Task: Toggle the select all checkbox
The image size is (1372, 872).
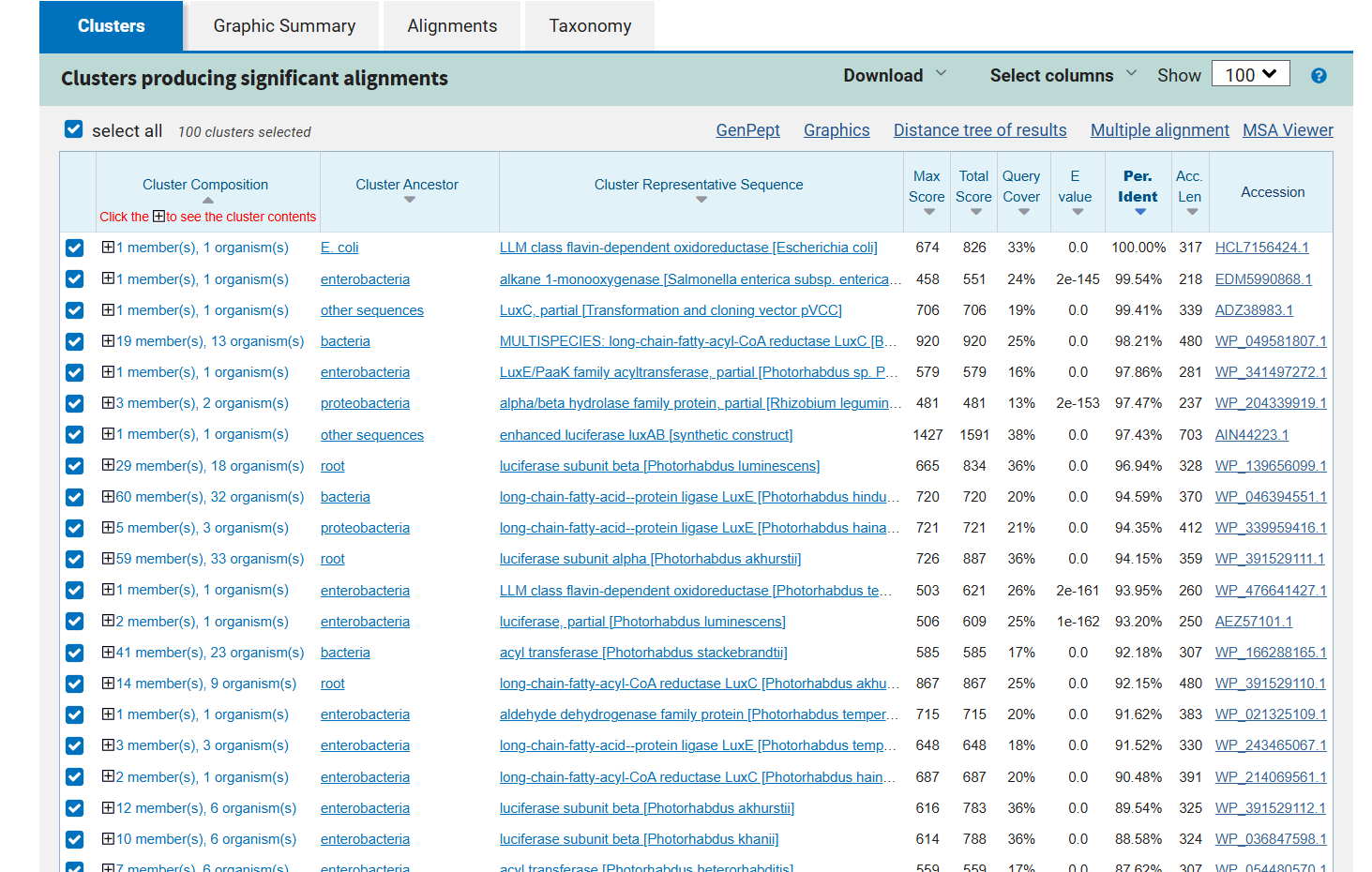Action: coord(73,129)
